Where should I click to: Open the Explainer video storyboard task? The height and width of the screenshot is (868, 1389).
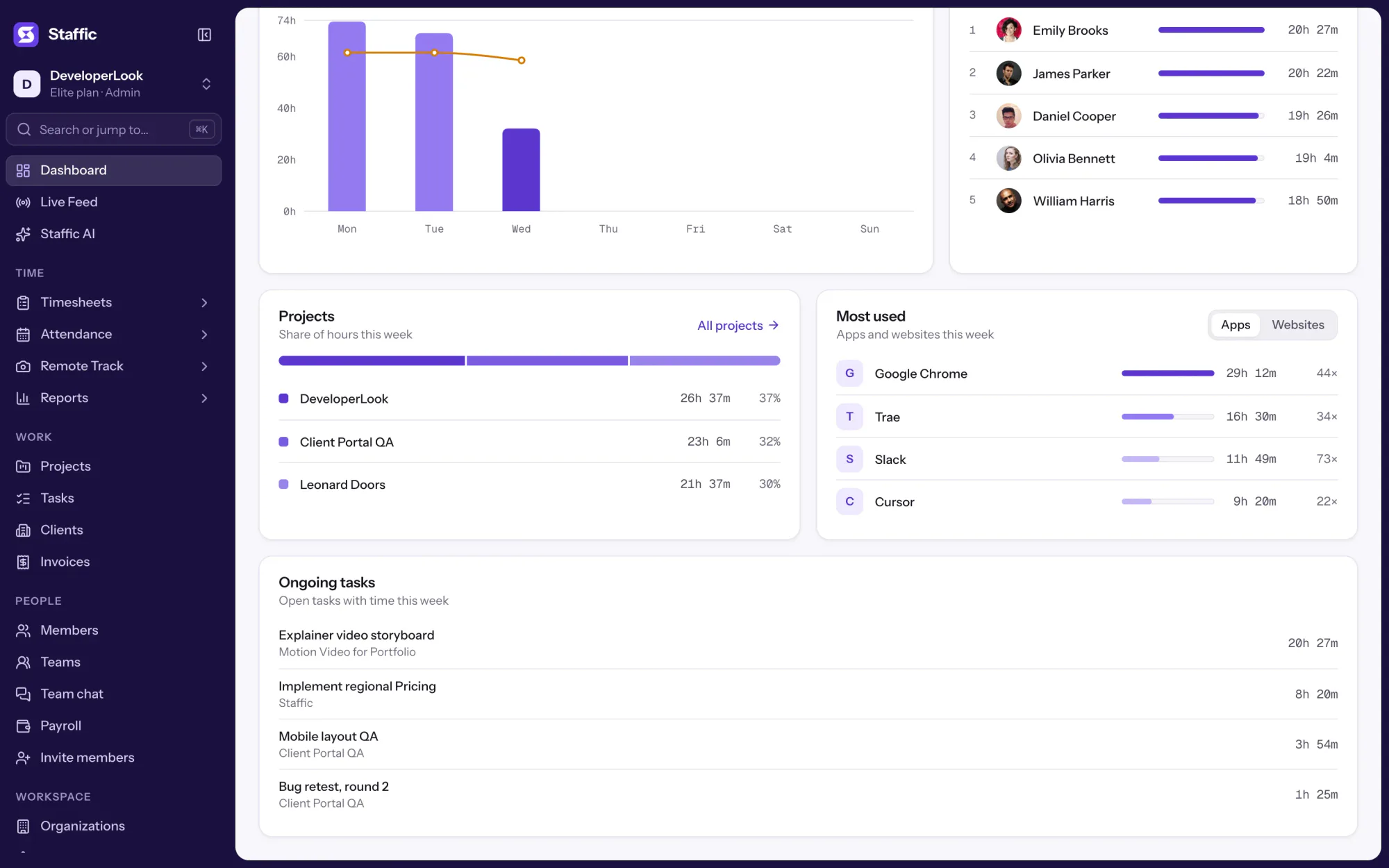pyautogui.click(x=808, y=643)
